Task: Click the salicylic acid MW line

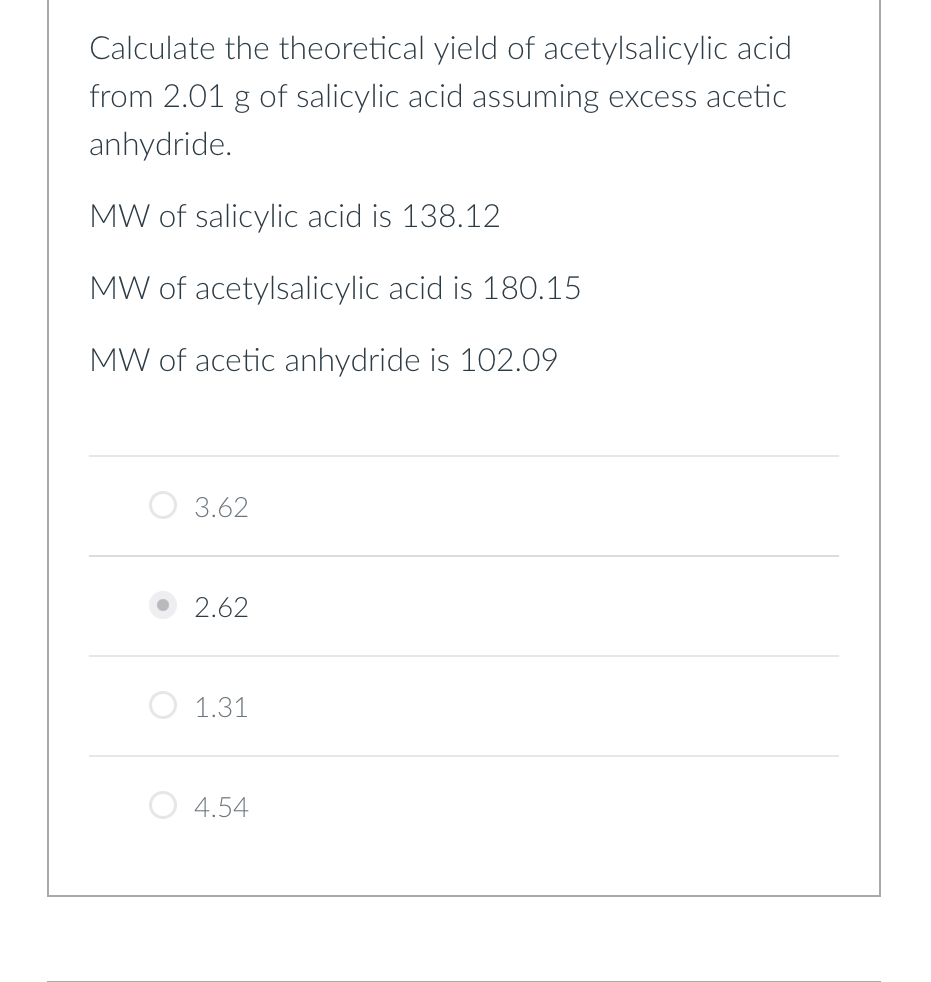Action: (x=295, y=216)
